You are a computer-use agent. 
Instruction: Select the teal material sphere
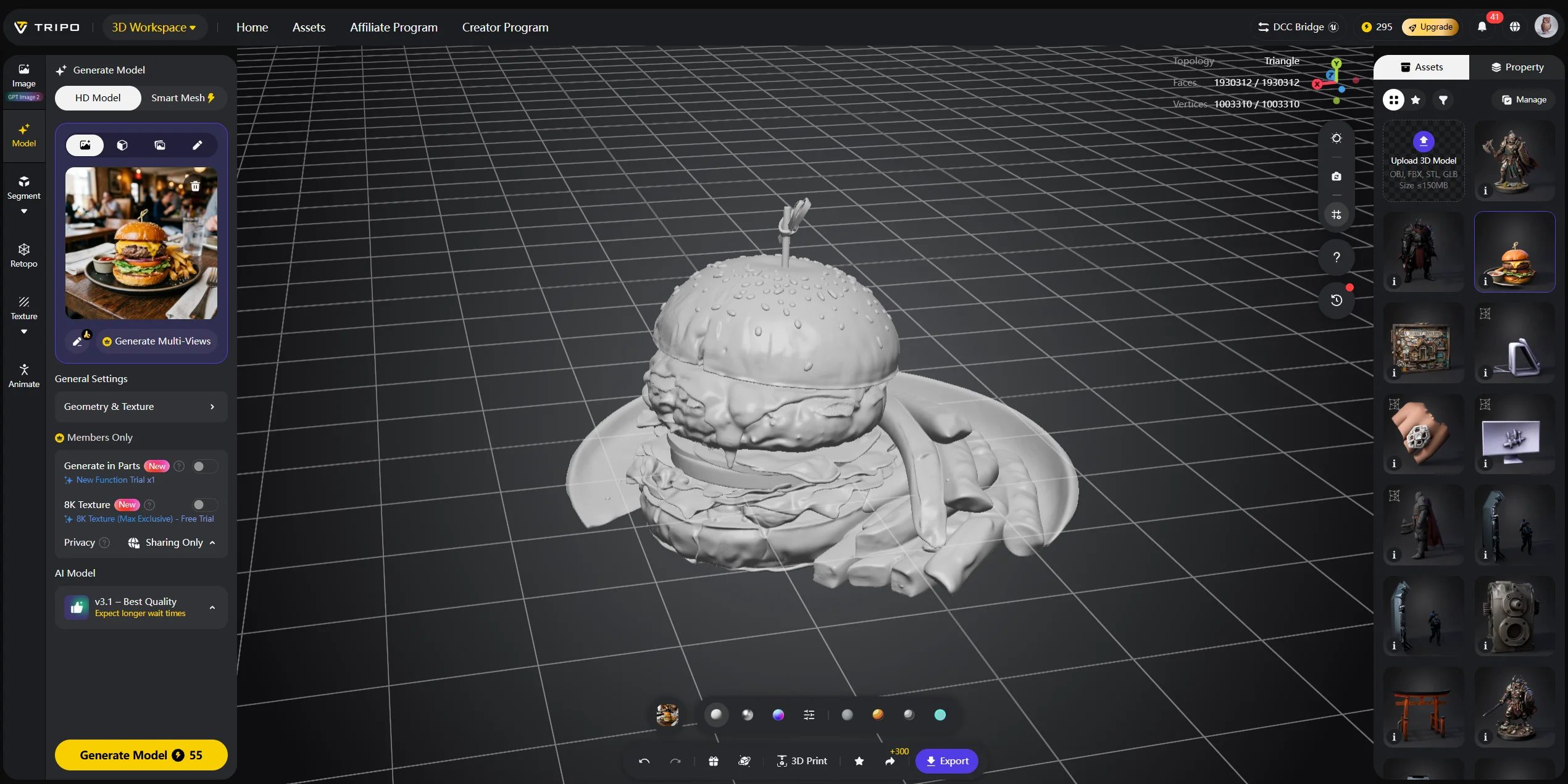tap(940, 715)
